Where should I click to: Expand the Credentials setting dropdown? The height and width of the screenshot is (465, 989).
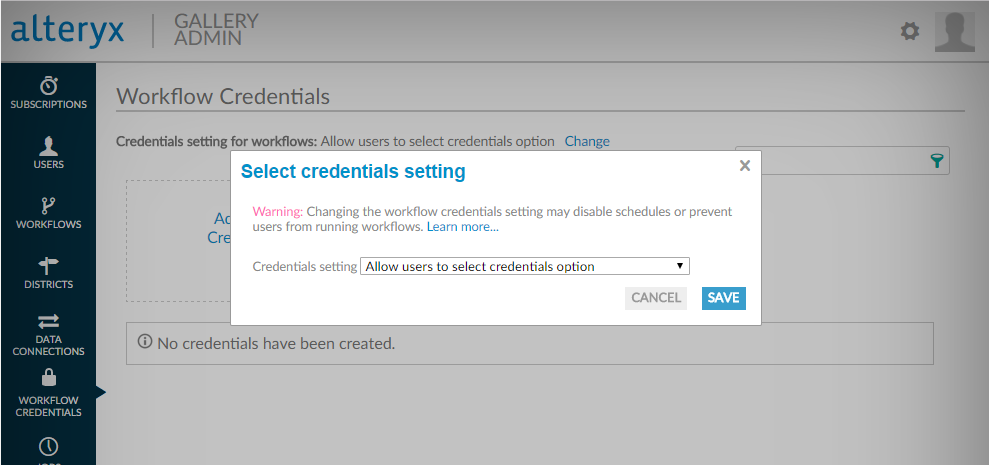(525, 267)
